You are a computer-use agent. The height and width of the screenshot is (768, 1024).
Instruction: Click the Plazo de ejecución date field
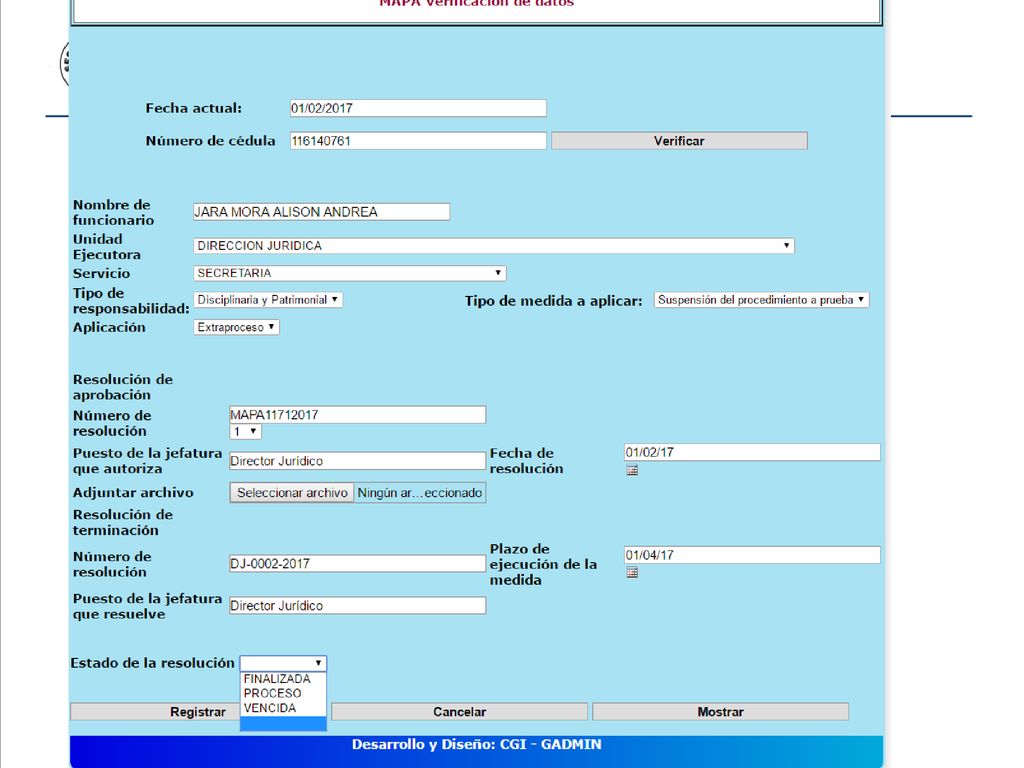pyautogui.click(x=752, y=555)
